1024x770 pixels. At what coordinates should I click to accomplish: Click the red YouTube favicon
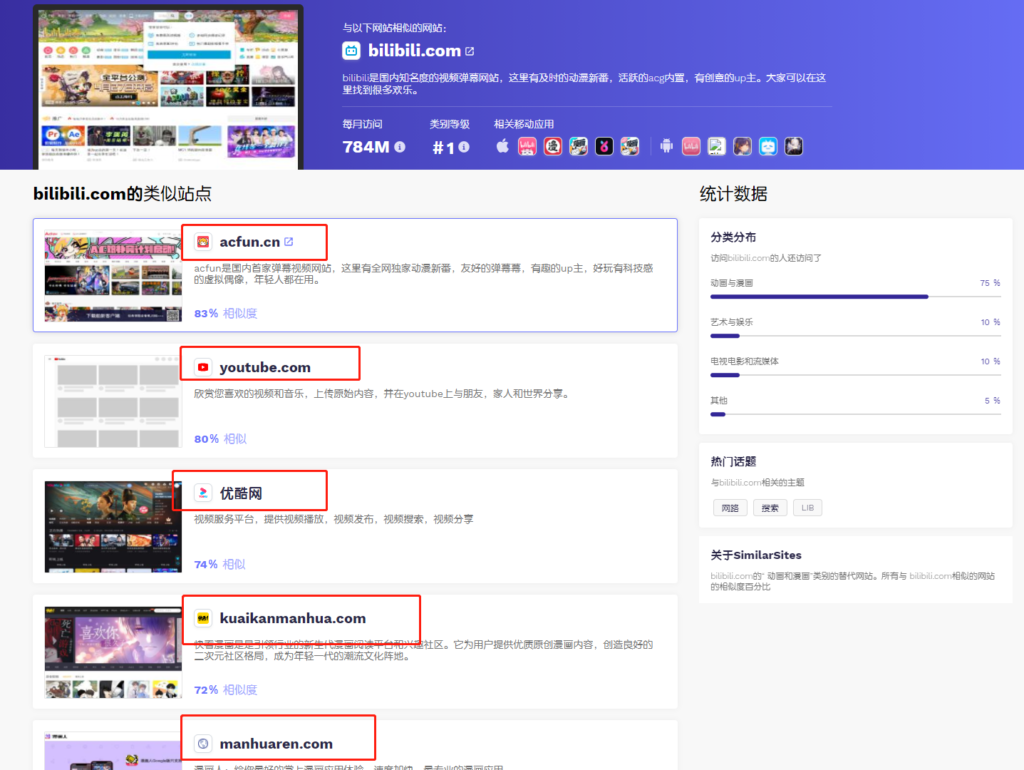click(x=203, y=367)
